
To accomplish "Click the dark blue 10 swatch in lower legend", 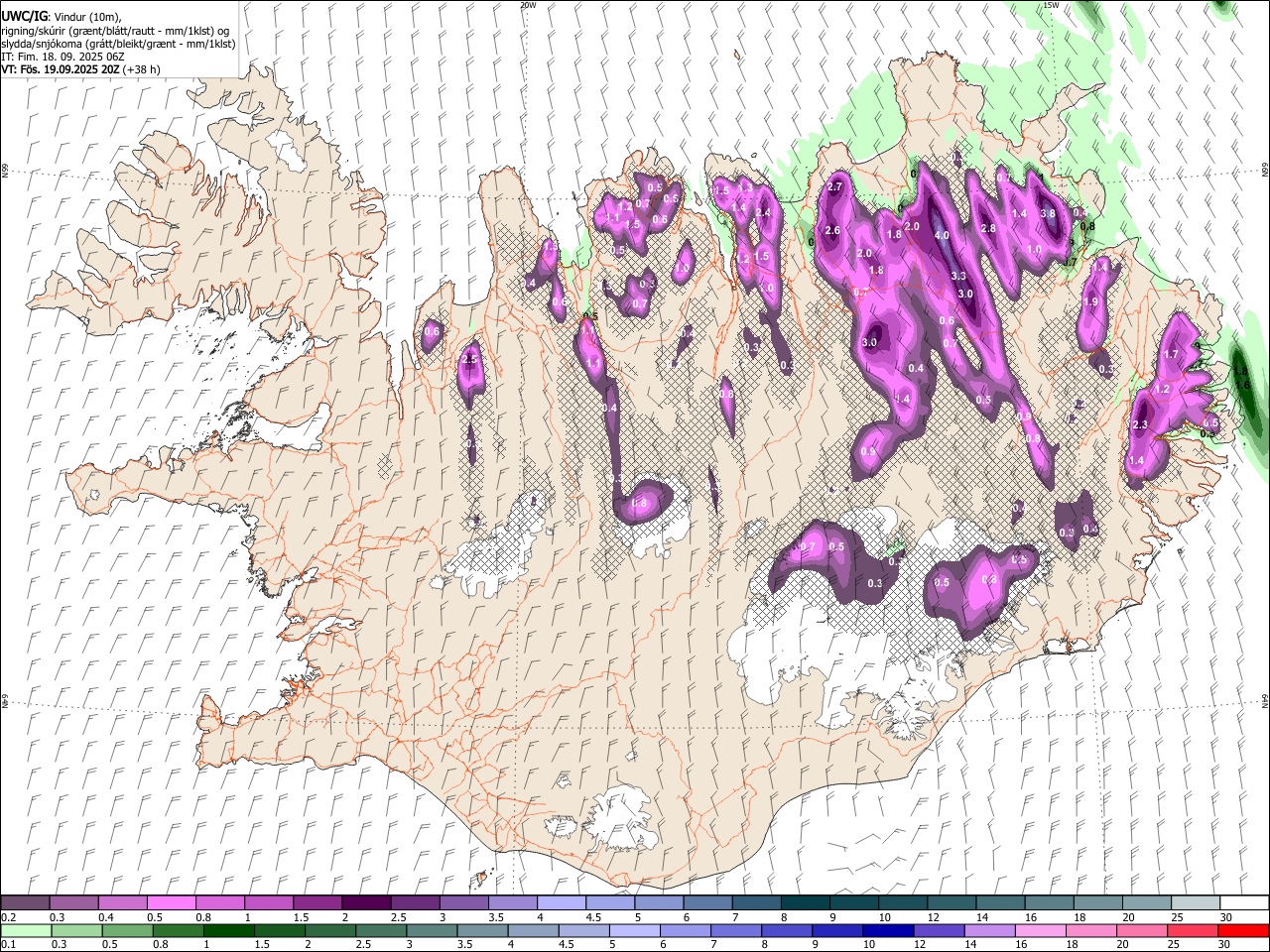I will (887, 930).
